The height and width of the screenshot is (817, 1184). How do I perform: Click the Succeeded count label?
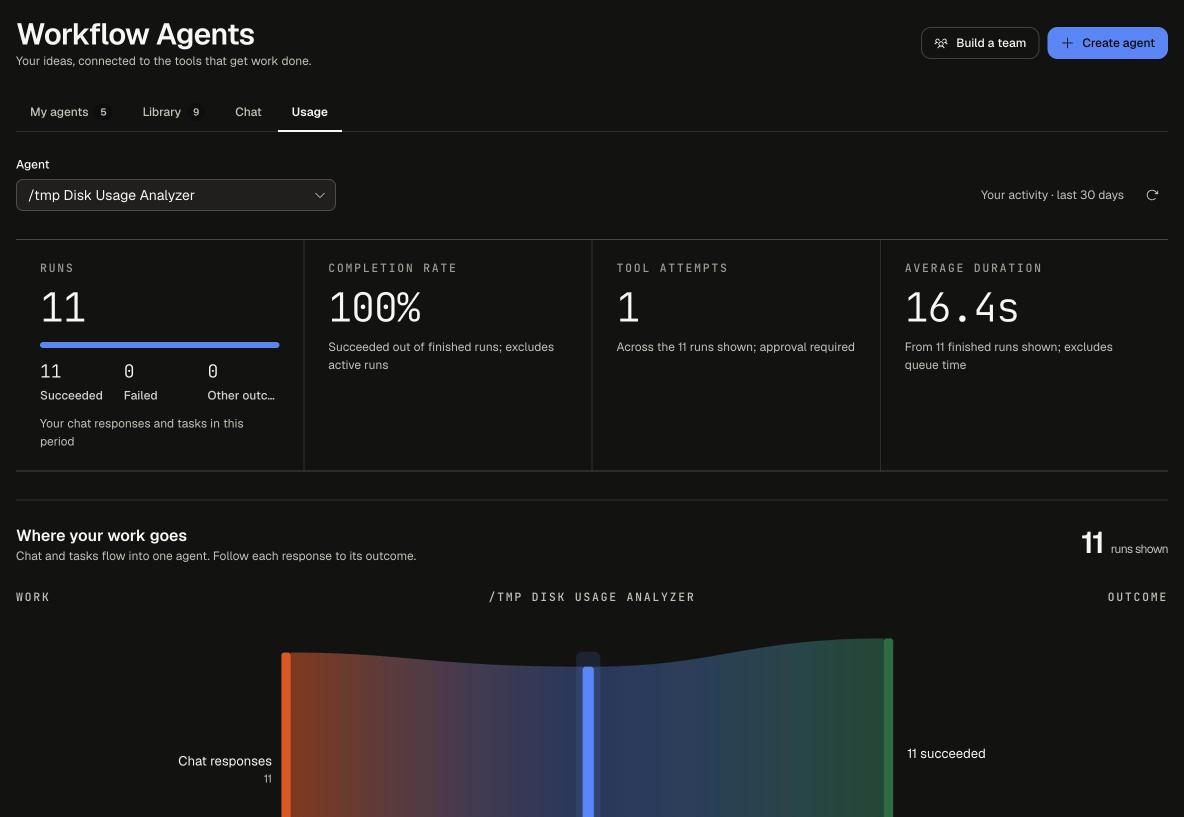[x=71, y=395]
